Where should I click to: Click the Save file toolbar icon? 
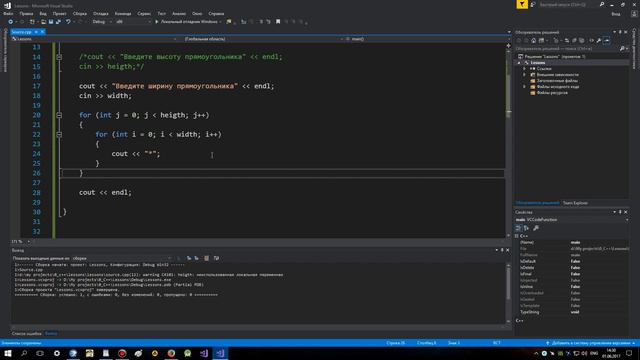[51, 22]
